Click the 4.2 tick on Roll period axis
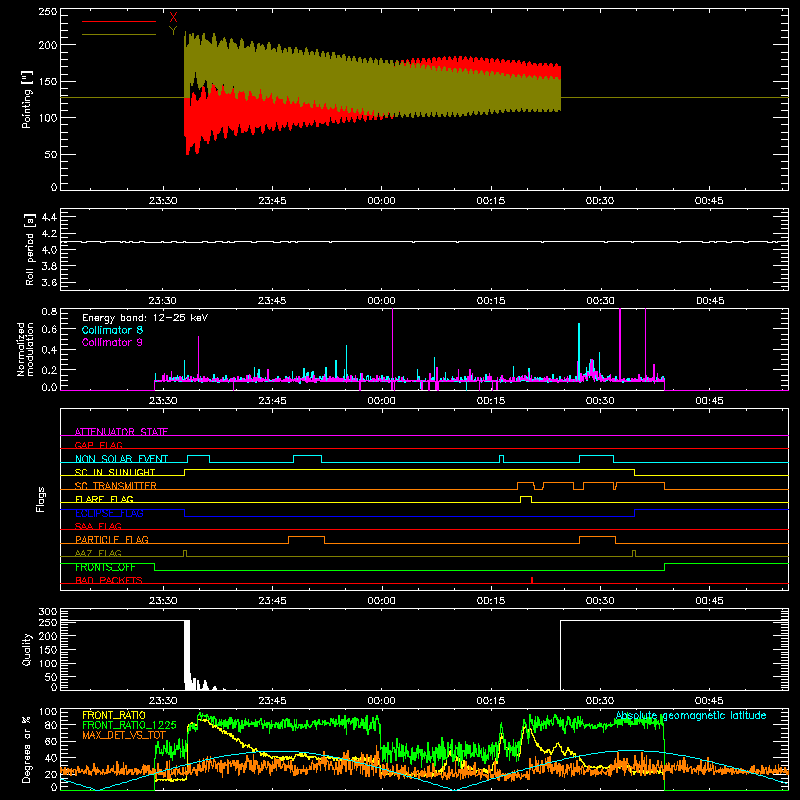 [48, 234]
